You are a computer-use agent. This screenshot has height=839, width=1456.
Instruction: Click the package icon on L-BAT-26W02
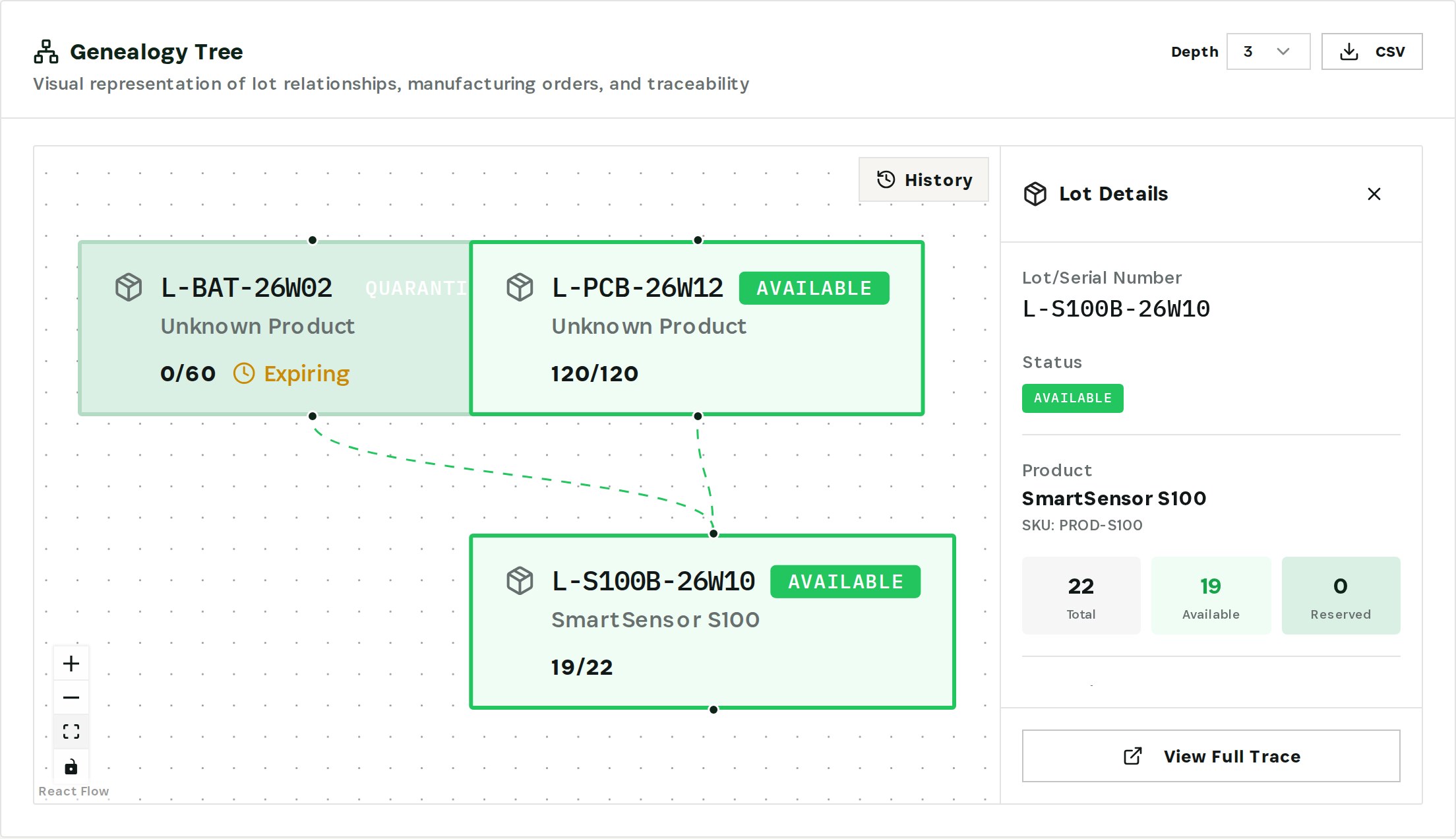tap(129, 288)
